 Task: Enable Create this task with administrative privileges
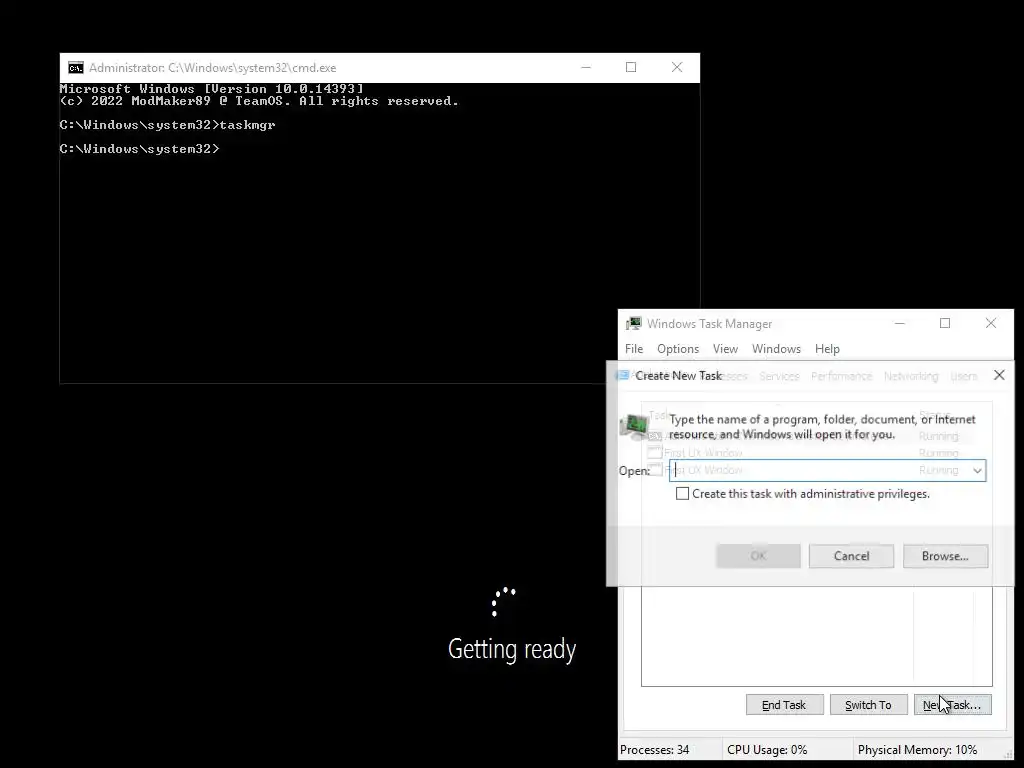[x=682, y=494]
